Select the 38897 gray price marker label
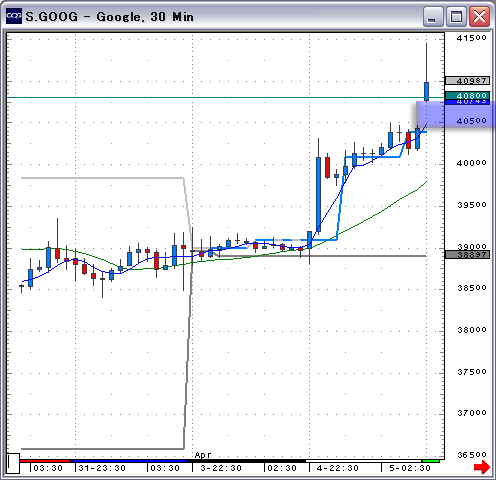Viewport: 496px width, 480px height. point(467,255)
